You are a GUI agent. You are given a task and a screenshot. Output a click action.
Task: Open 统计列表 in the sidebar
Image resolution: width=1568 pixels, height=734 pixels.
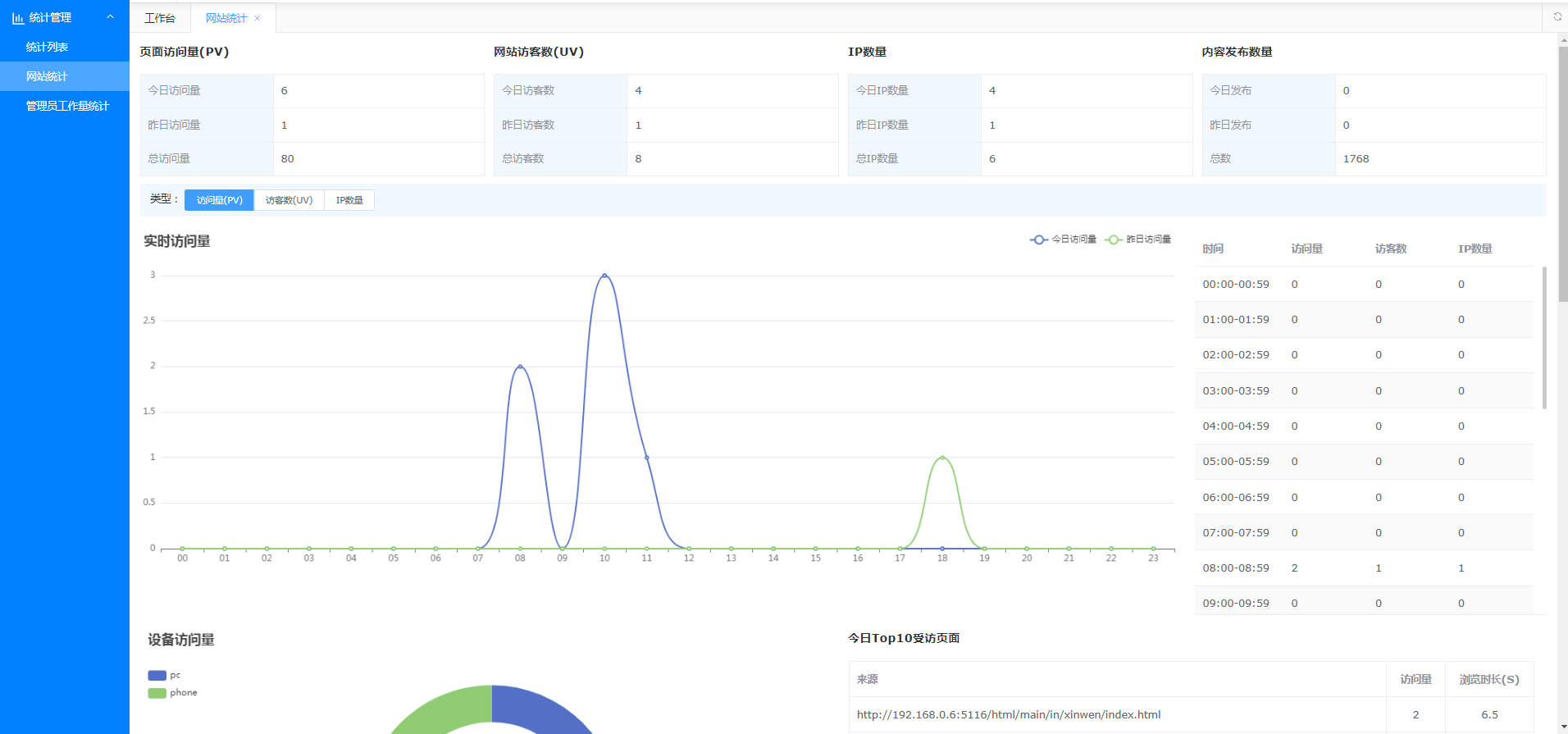point(47,47)
